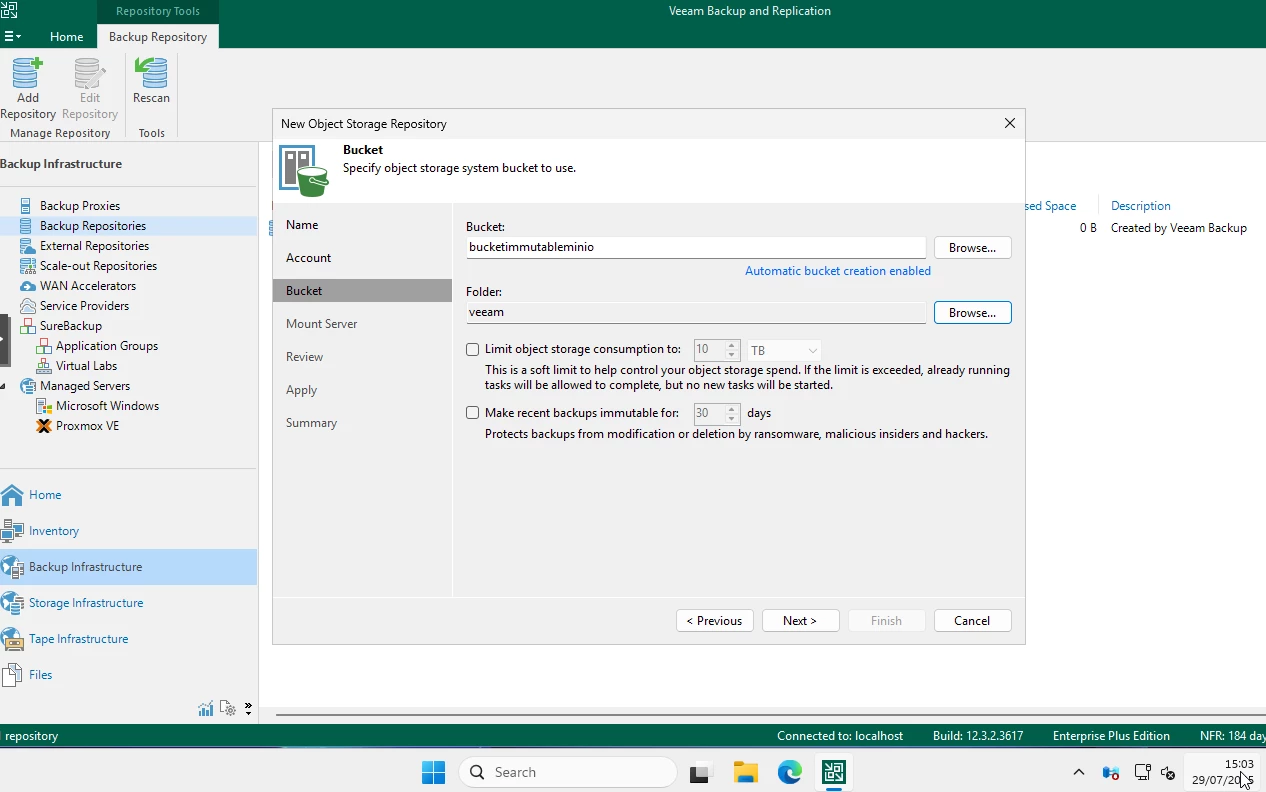Image resolution: width=1266 pixels, height=792 pixels.
Task: Select the Review wizard step
Action: point(304,357)
